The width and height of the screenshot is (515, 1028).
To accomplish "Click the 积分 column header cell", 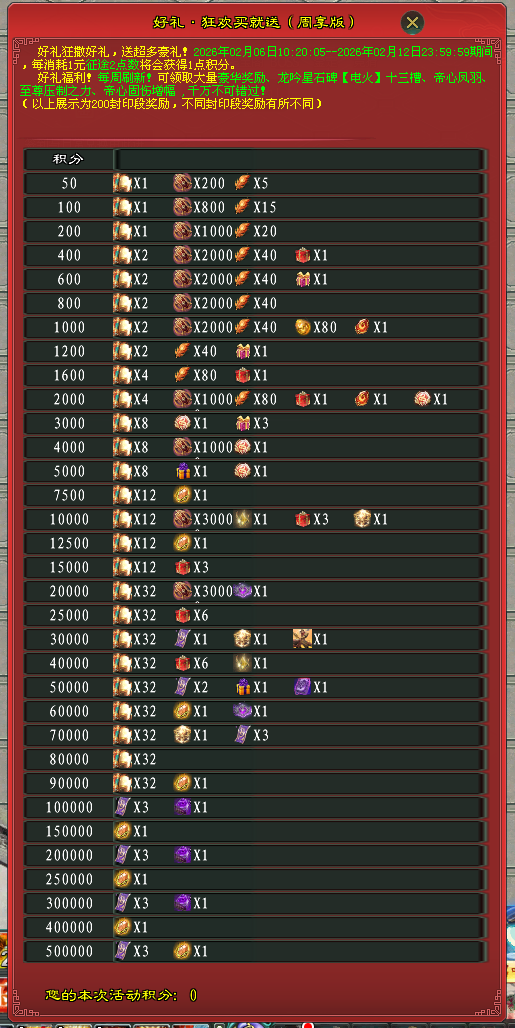I will [x=69, y=159].
